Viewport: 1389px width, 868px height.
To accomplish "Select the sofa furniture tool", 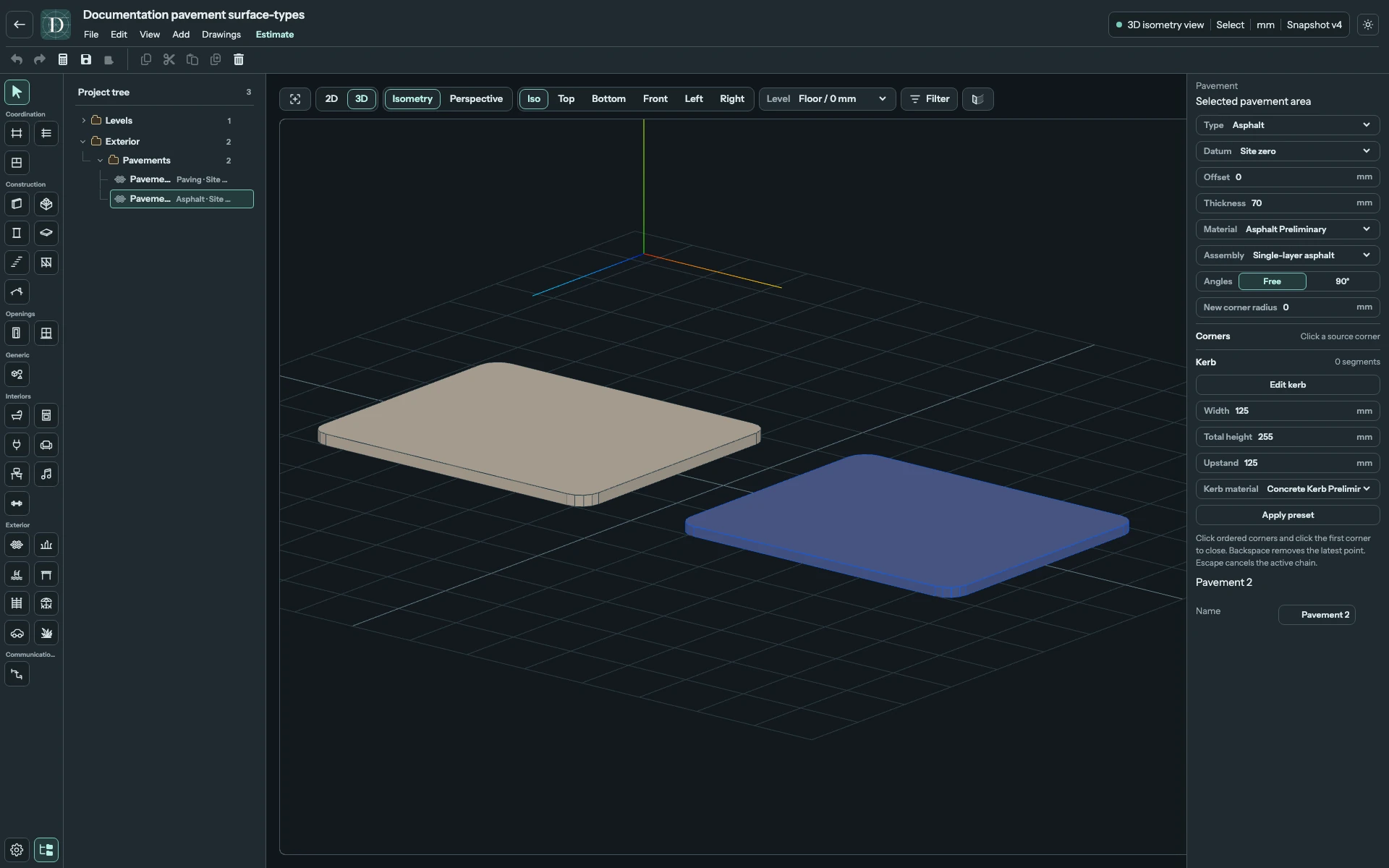I will 46,445.
